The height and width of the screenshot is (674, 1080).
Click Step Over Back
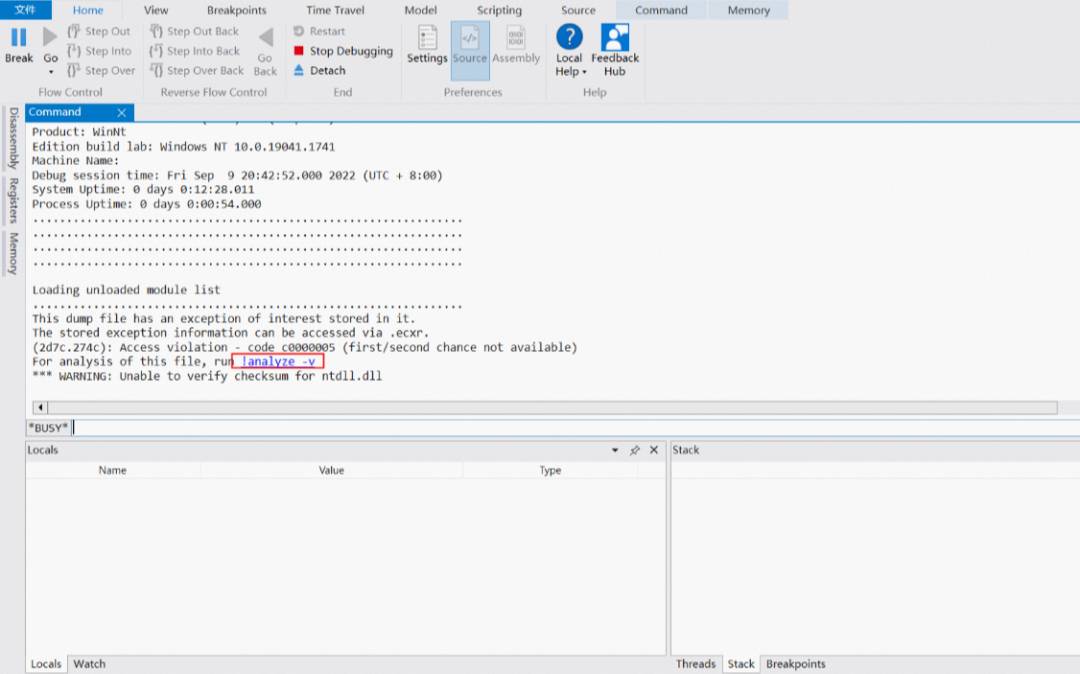point(197,70)
